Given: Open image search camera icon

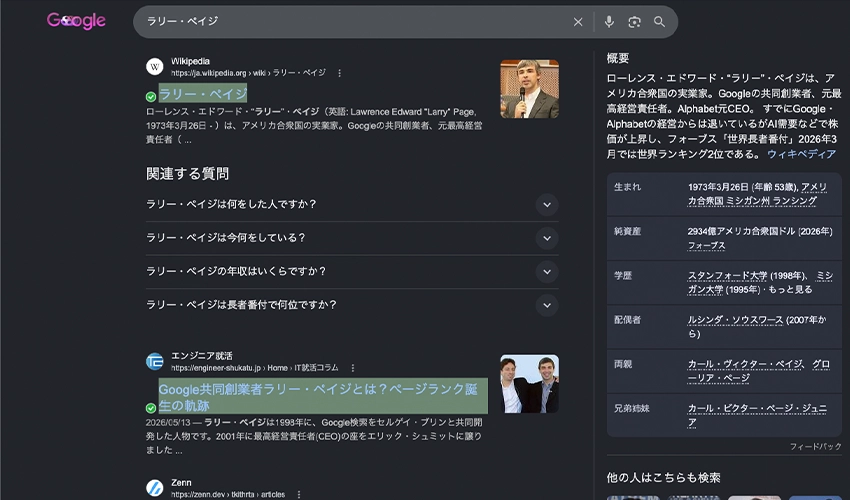Looking at the screenshot, I should pyautogui.click(x=634, y=22).
